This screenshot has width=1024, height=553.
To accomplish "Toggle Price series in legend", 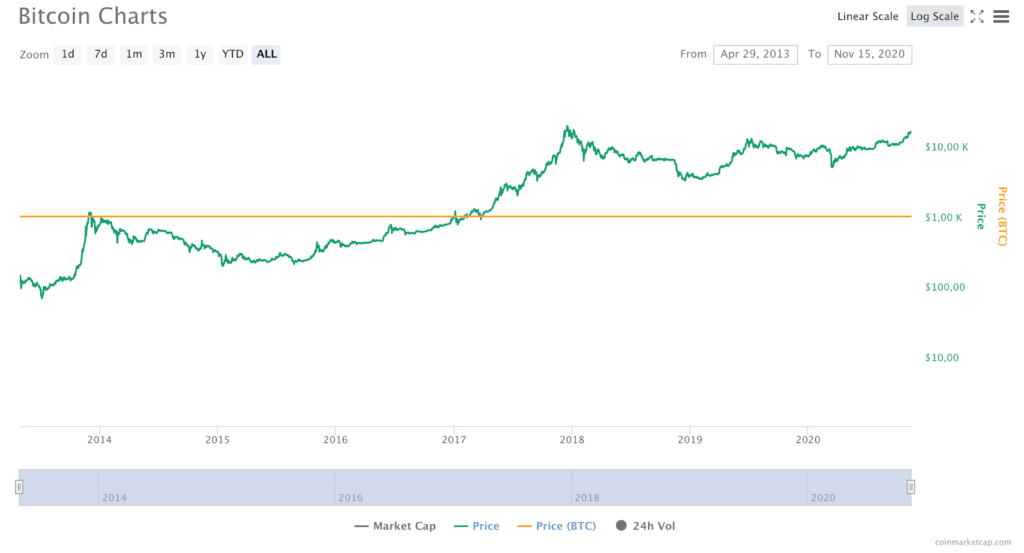I will (477, 526).
